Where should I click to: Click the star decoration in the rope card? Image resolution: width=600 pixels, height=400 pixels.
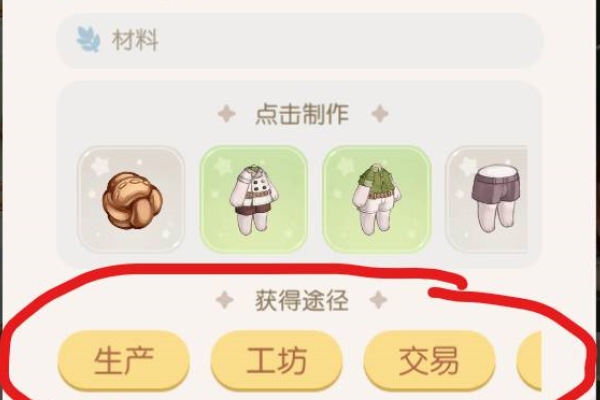[x=100, y=166]
